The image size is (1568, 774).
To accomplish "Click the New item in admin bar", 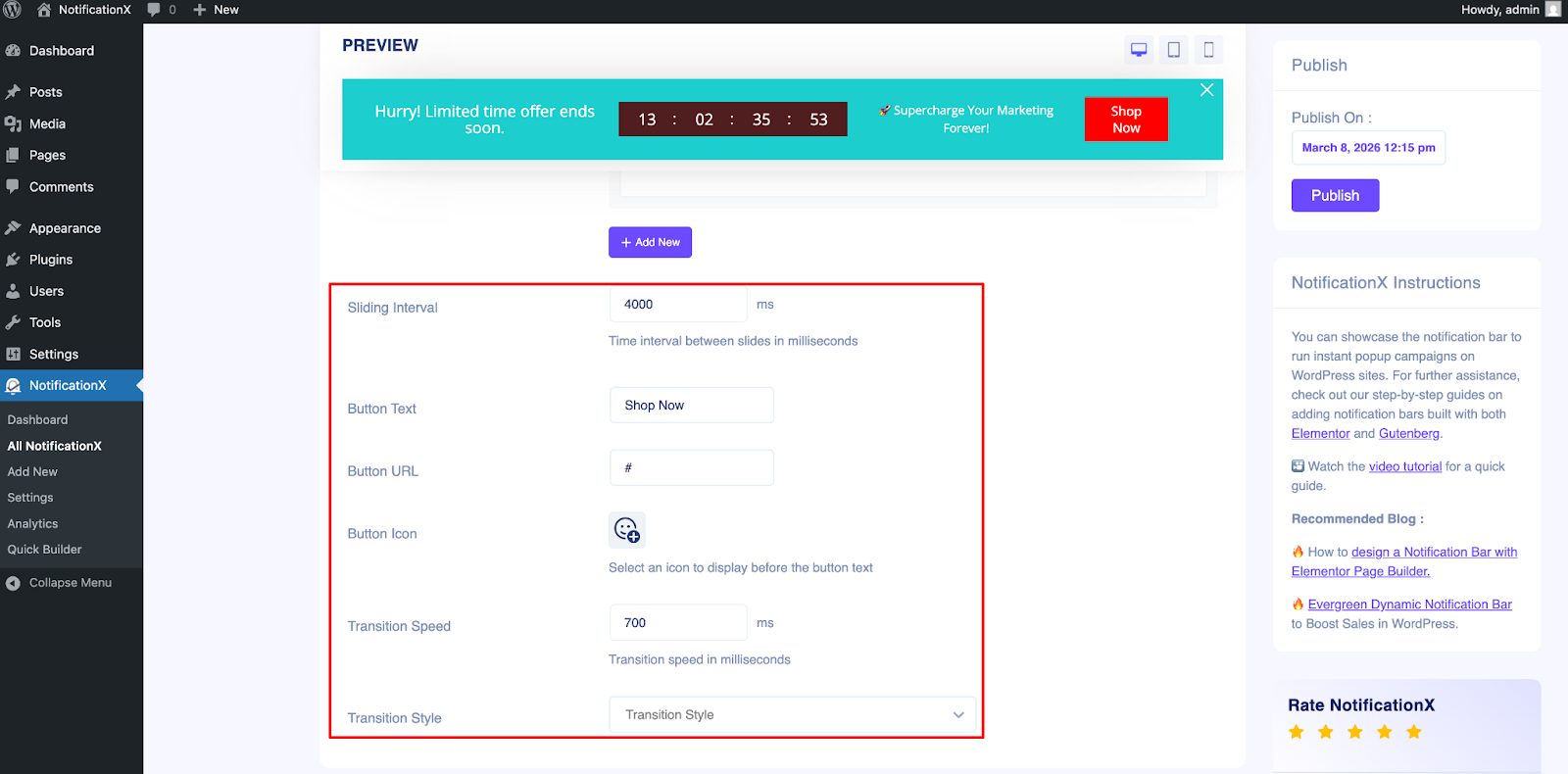I will (217, 10).
